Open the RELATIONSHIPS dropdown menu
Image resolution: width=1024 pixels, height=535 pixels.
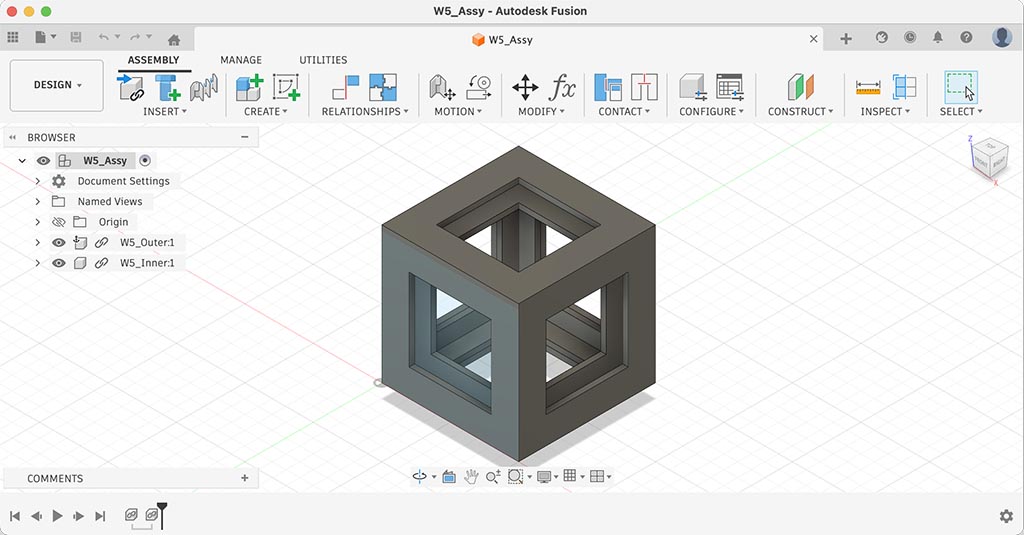(x=364, y=112)
